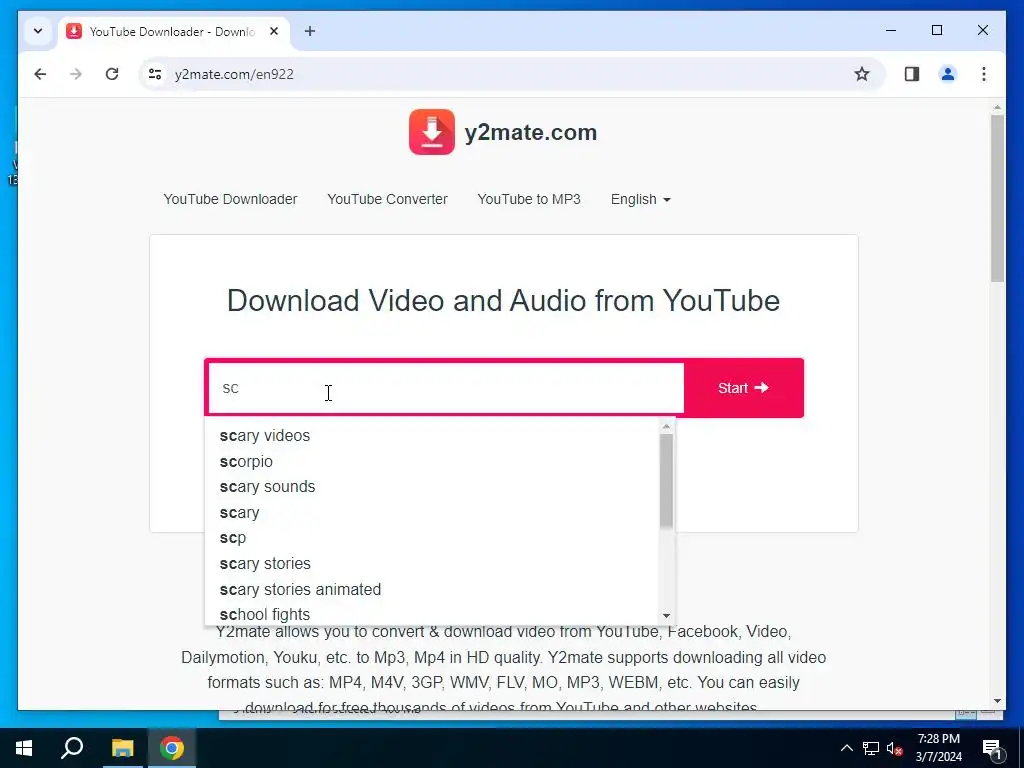
Task: Open notification center icon
Action: point(992,748)
